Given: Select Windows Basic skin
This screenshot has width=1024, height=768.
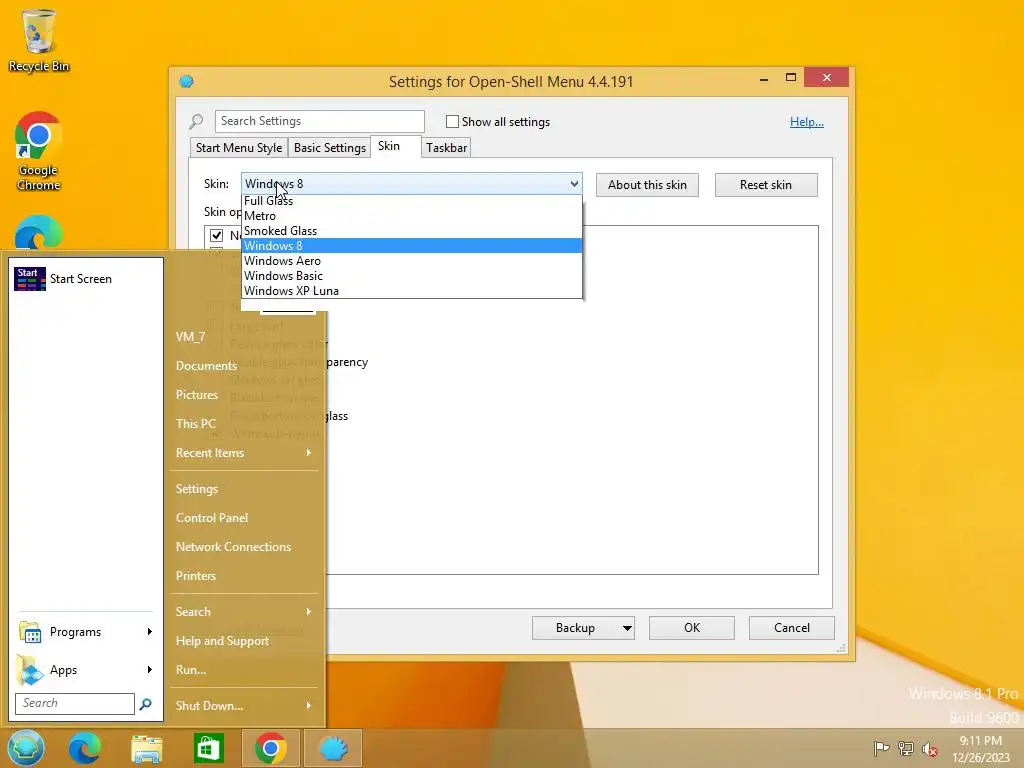Looking at the screenshot, I should pyautogui.click(x=411, y=276).
